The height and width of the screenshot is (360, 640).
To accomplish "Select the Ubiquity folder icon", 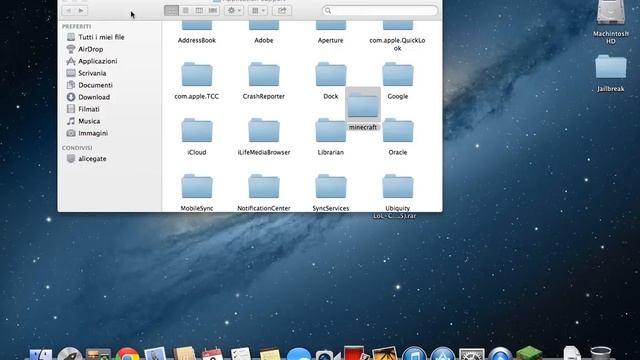I will pos(398,187).
